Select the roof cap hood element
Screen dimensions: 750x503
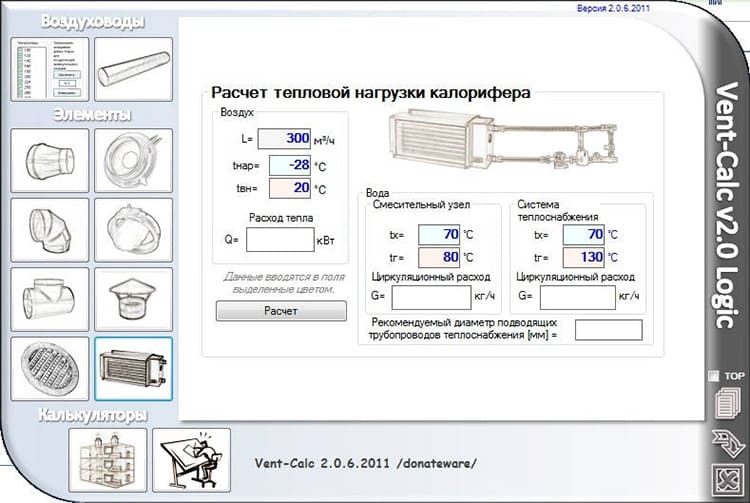click(133, 299)
